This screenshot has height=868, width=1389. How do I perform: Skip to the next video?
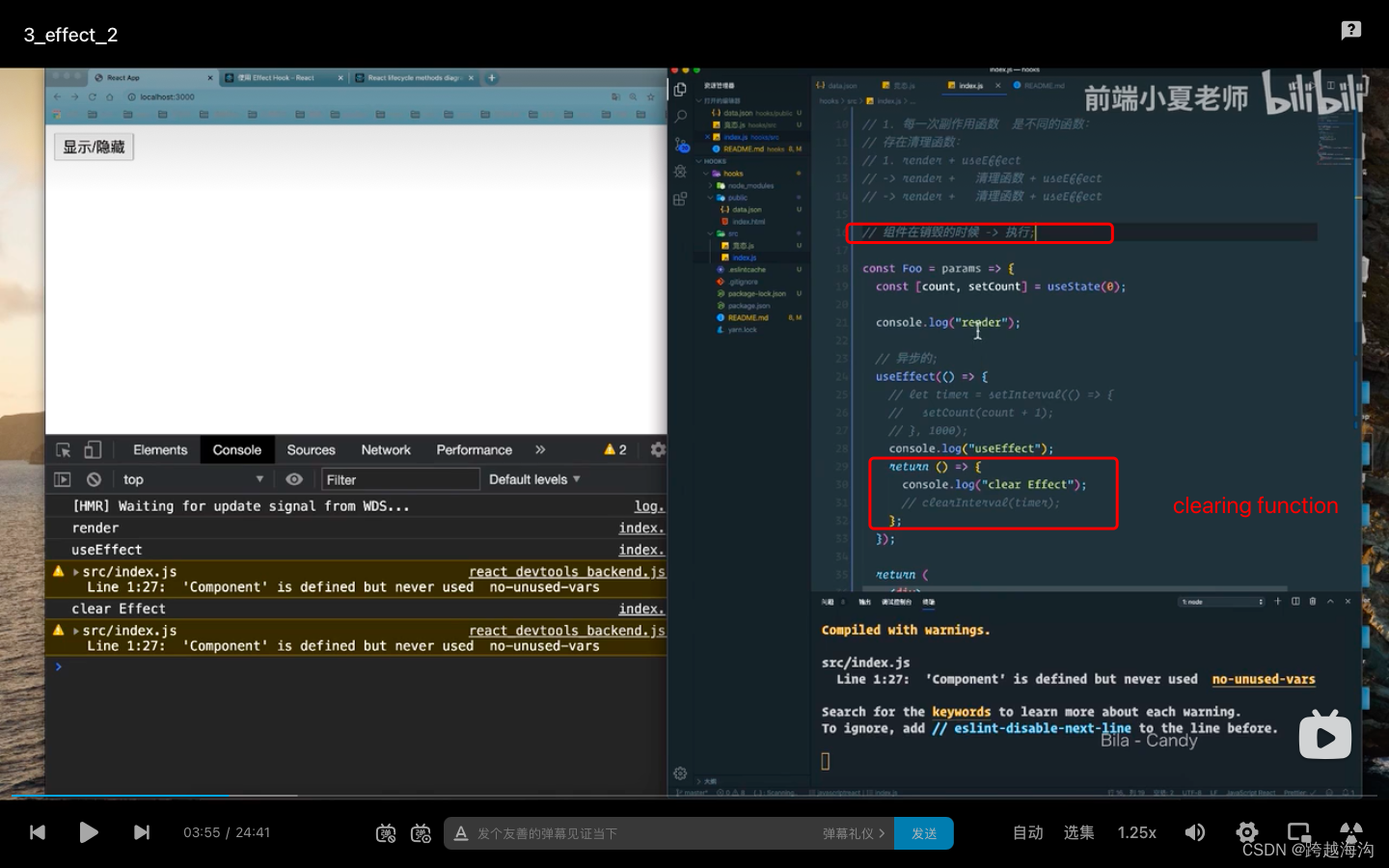tap(142, 832)
